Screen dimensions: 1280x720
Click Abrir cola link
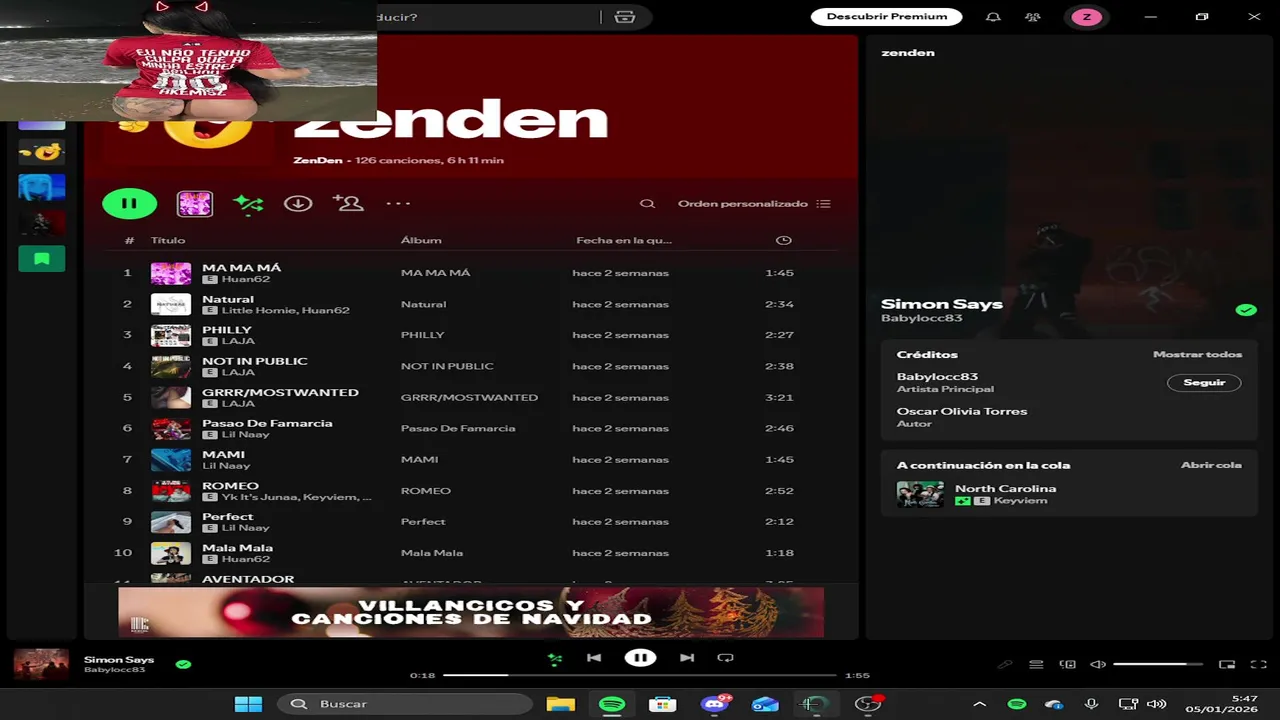click(x=1211, y=465)
